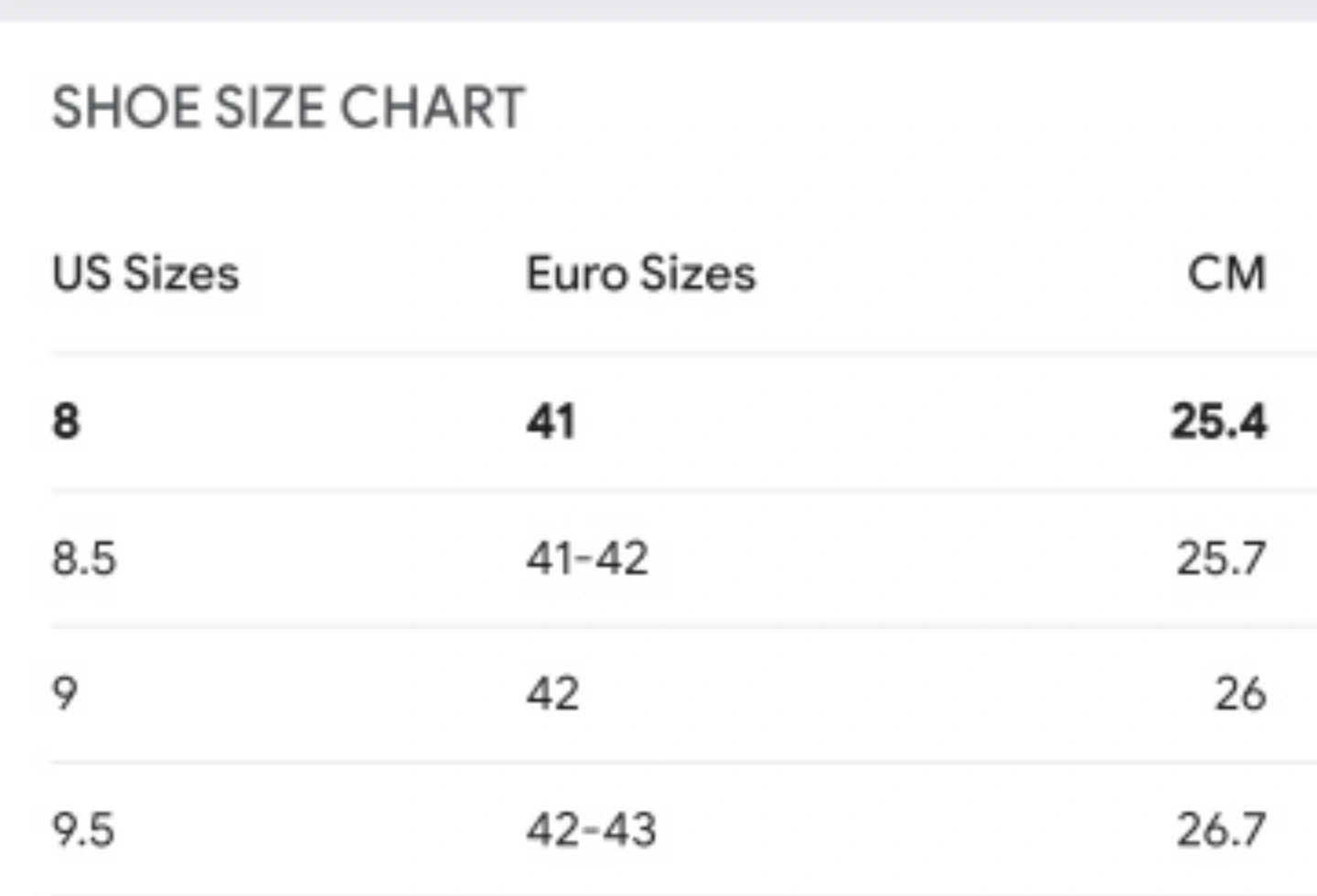Click the SHOE SIZE CHART title
This screenshot has width=1317, height=896.
click(288, 108)
